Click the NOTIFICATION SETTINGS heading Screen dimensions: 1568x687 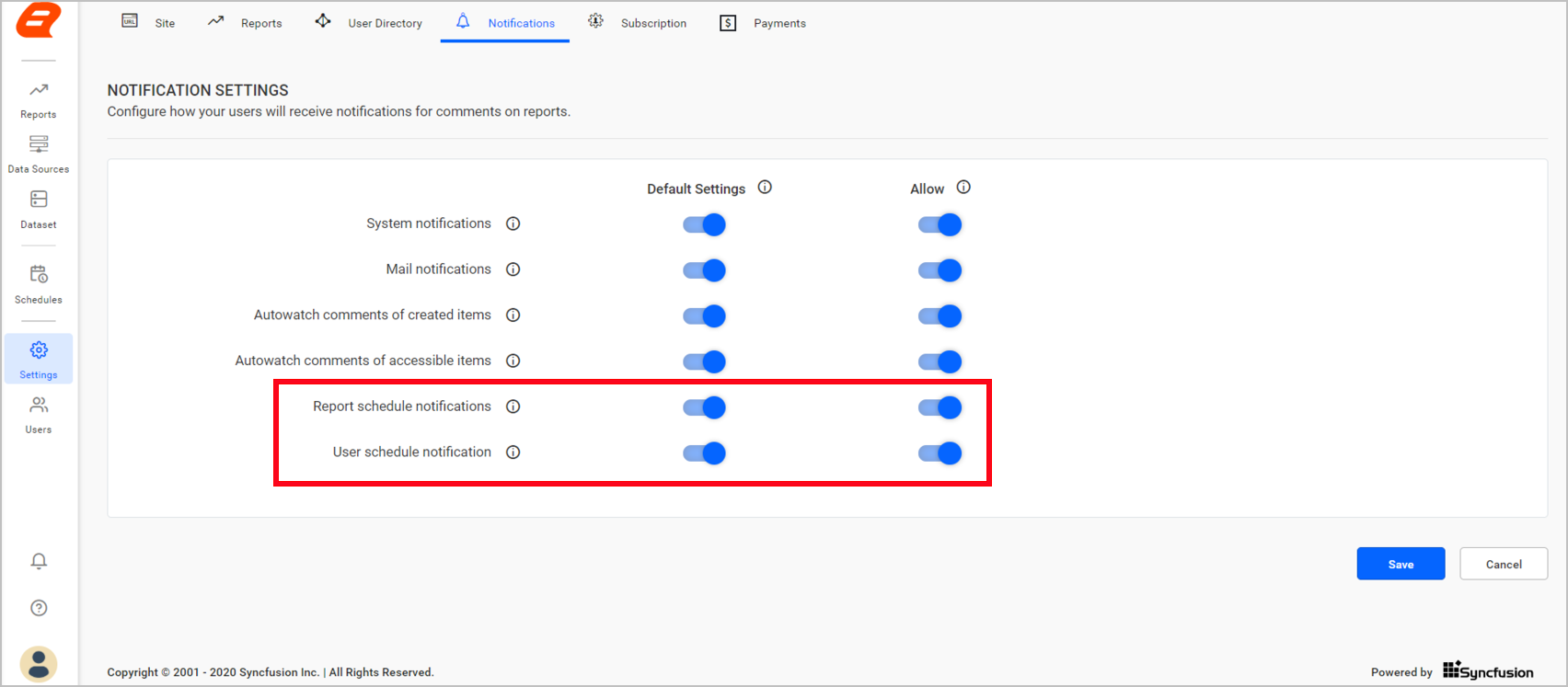(198, 90)
